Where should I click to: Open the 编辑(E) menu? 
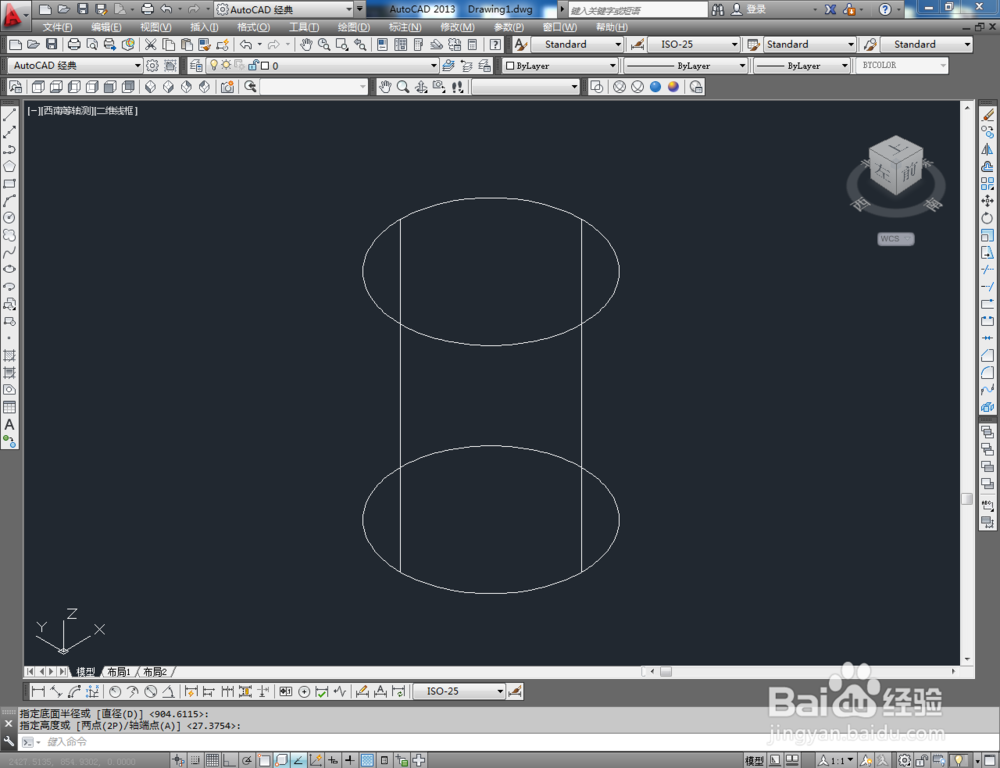coord(106,27)
